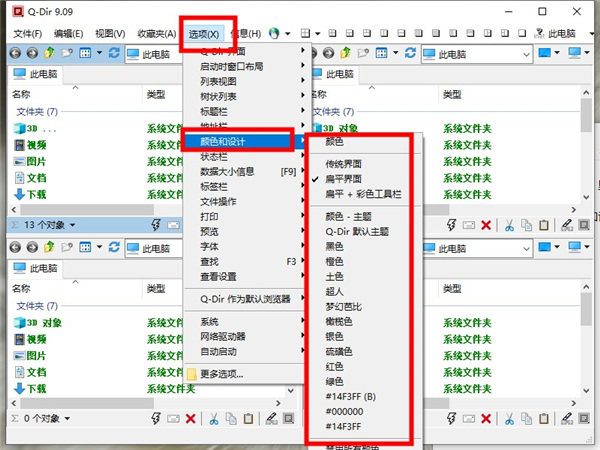Open the 3D 对象 folder in bottom-left pane
Viewport: 600px width, 450px height.
pyautogui.click(x=46, y=323)
